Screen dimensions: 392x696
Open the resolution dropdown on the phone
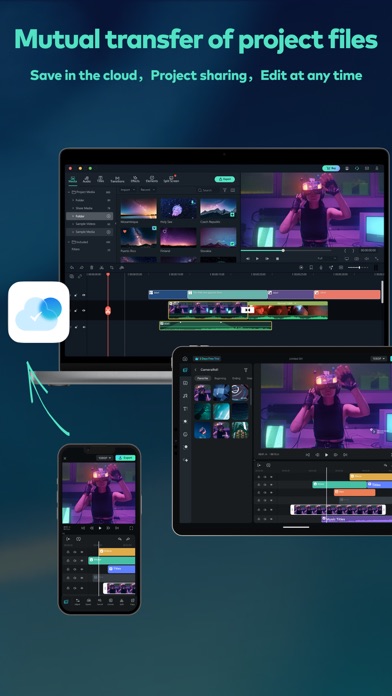(x=105, y=458)
